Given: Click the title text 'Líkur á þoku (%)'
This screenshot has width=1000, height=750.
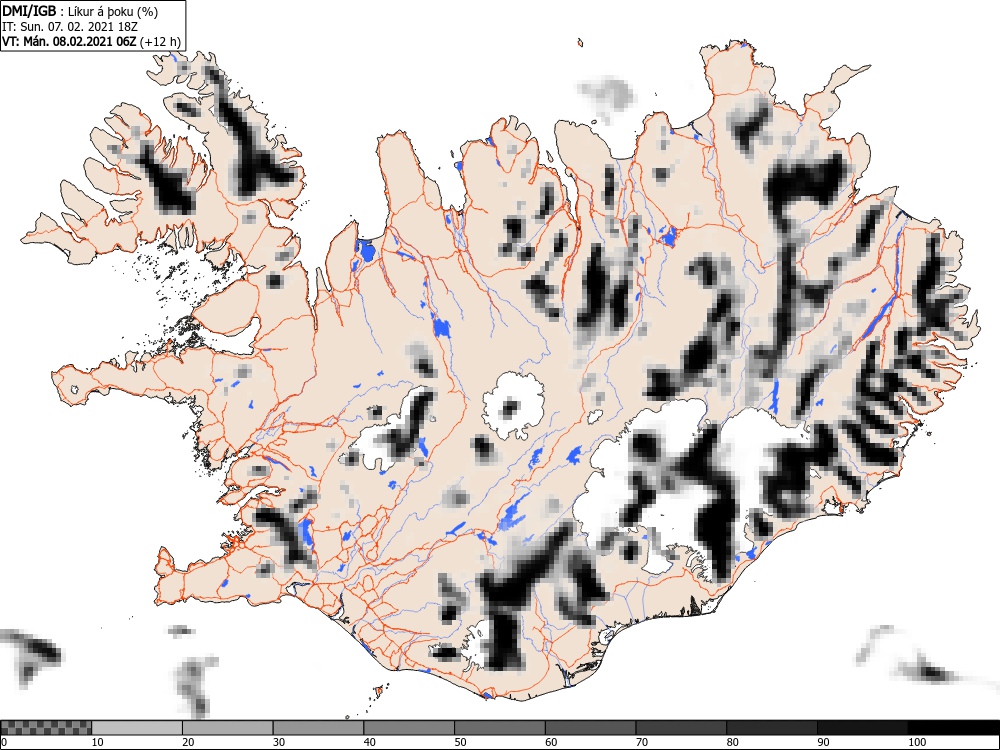Looking at the screenshot, I should point(114,11).
